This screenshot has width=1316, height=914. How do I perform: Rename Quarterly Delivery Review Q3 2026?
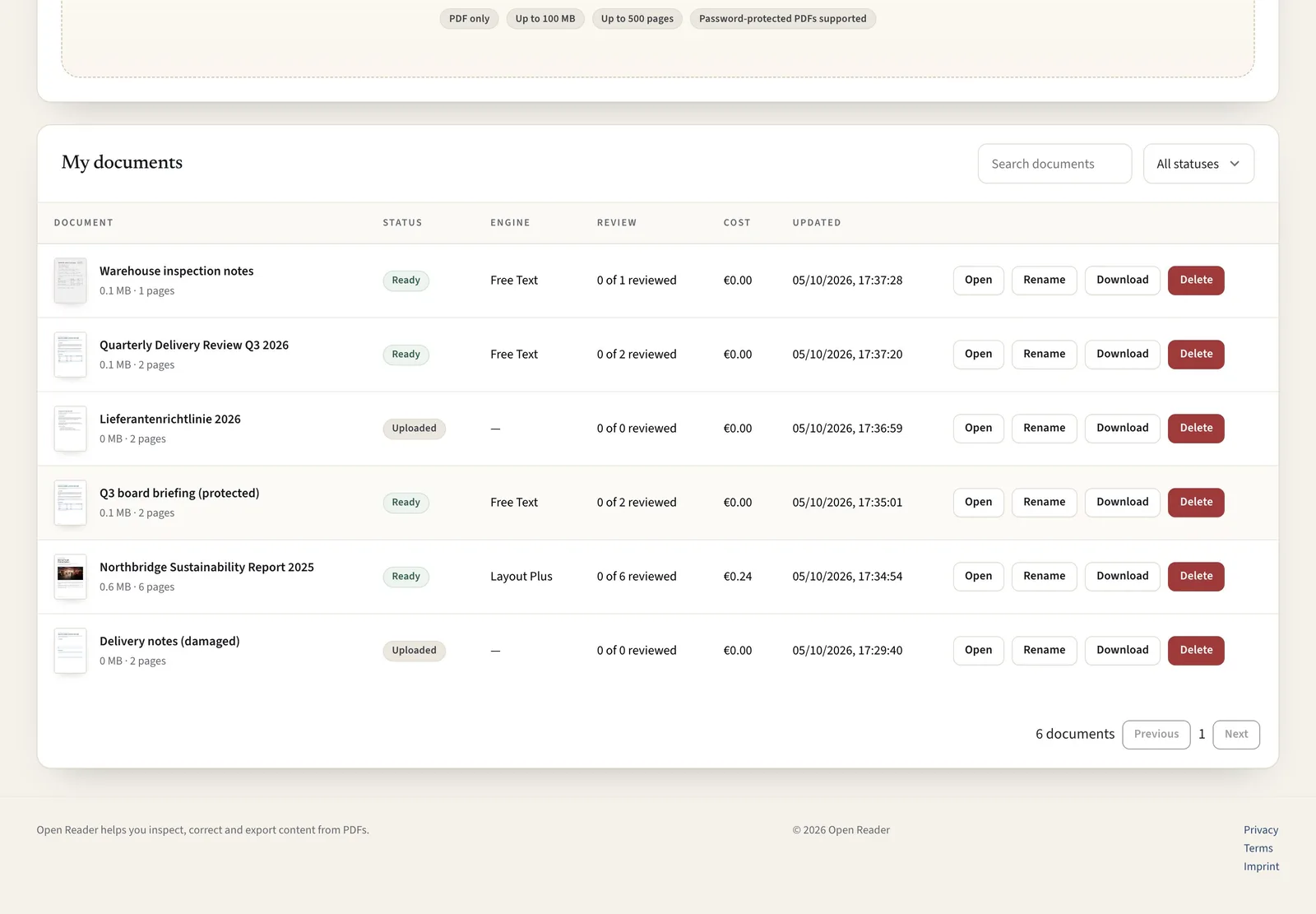[1044, 354]
